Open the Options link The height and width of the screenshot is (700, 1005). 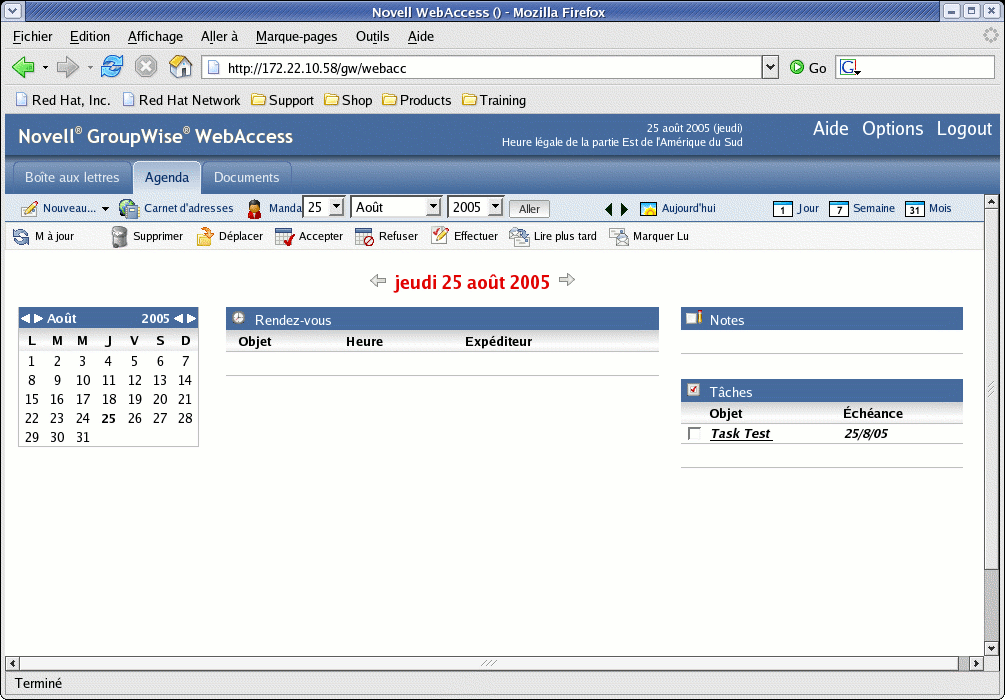892,129
